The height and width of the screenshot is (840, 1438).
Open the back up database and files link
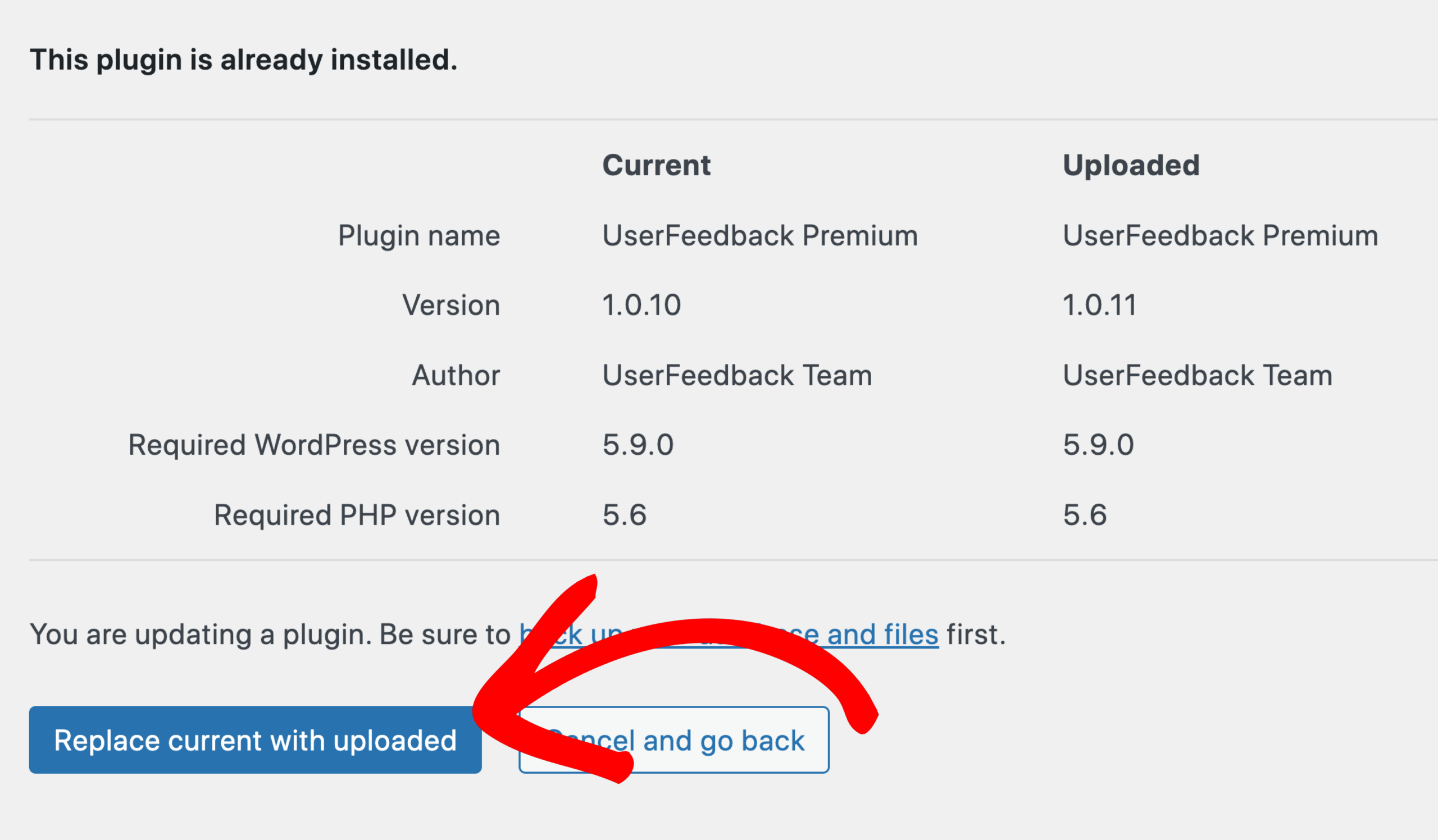tap(729, 634)
